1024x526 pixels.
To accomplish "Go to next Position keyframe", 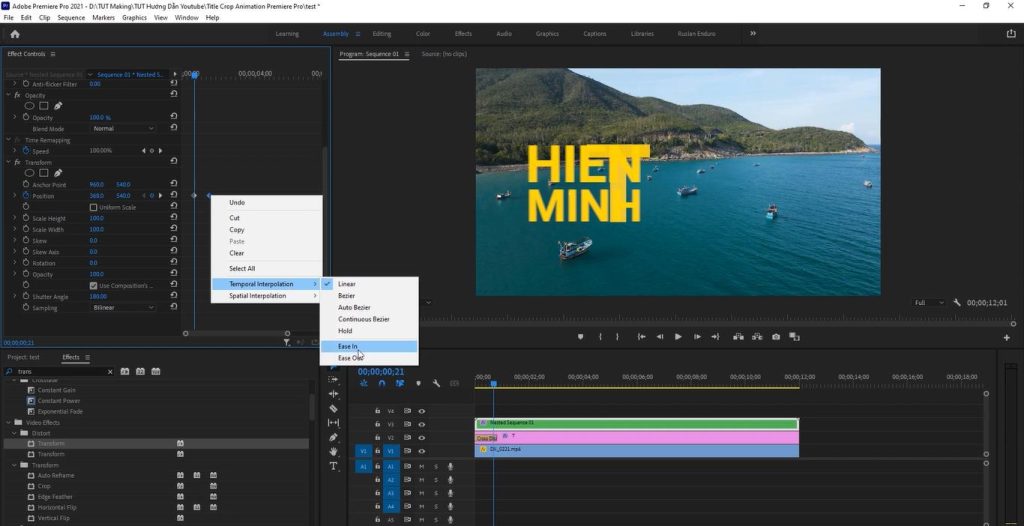I will pos(161,195).
